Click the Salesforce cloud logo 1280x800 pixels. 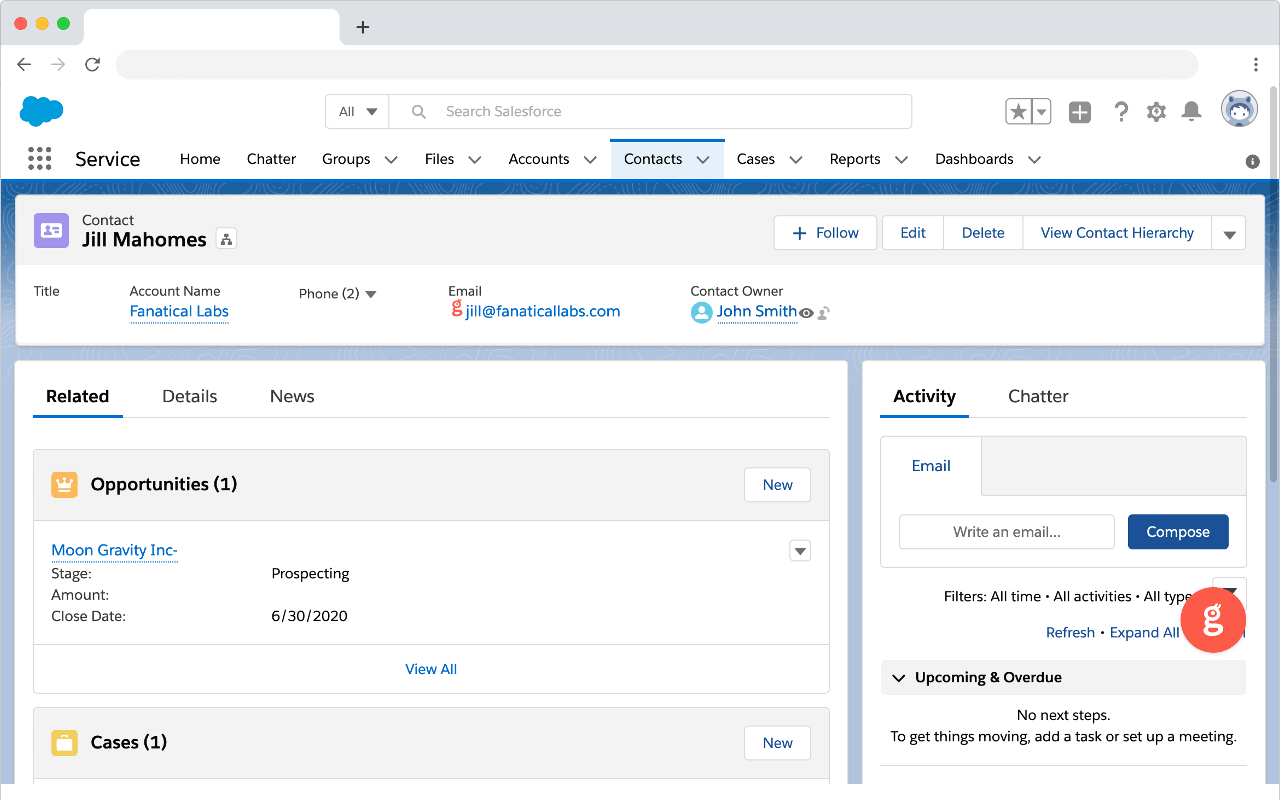[41, 111]
